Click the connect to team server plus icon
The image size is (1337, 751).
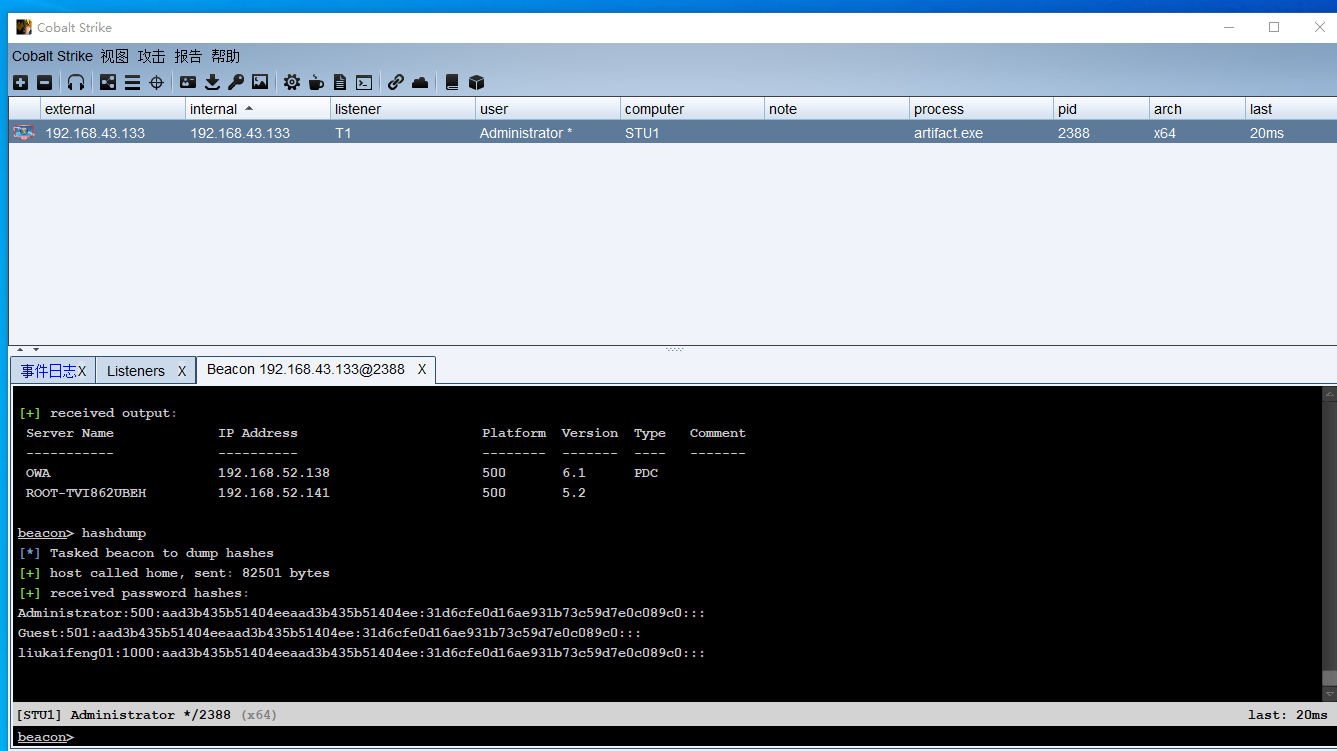point(21,82)
